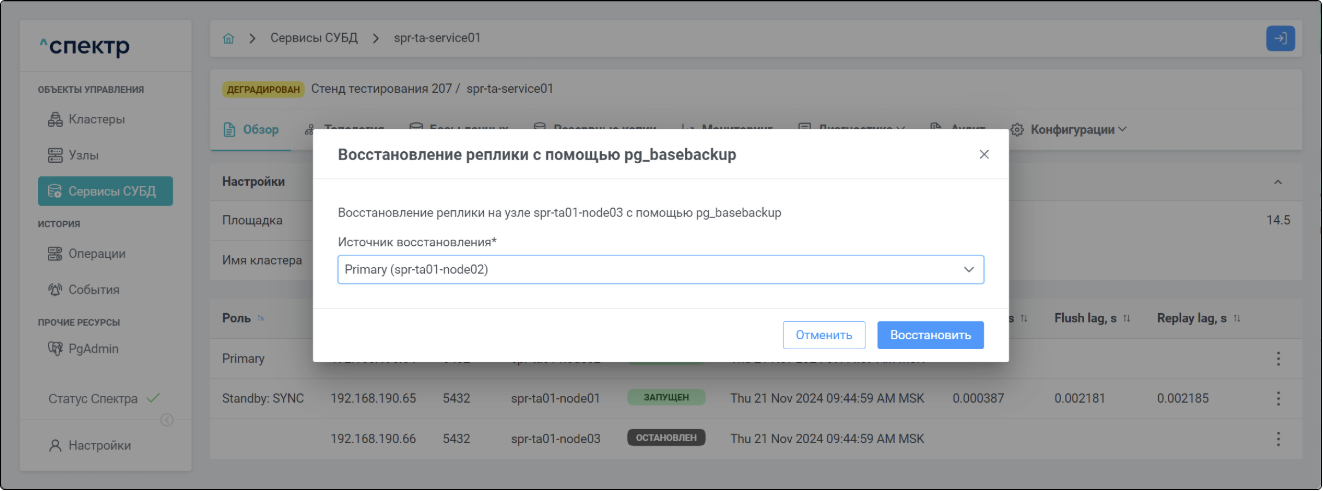Open actions menu for spr-ta01-node01 row
Screen dimensions: 1323x491
pyautogui.click(x=1277, y=398)
